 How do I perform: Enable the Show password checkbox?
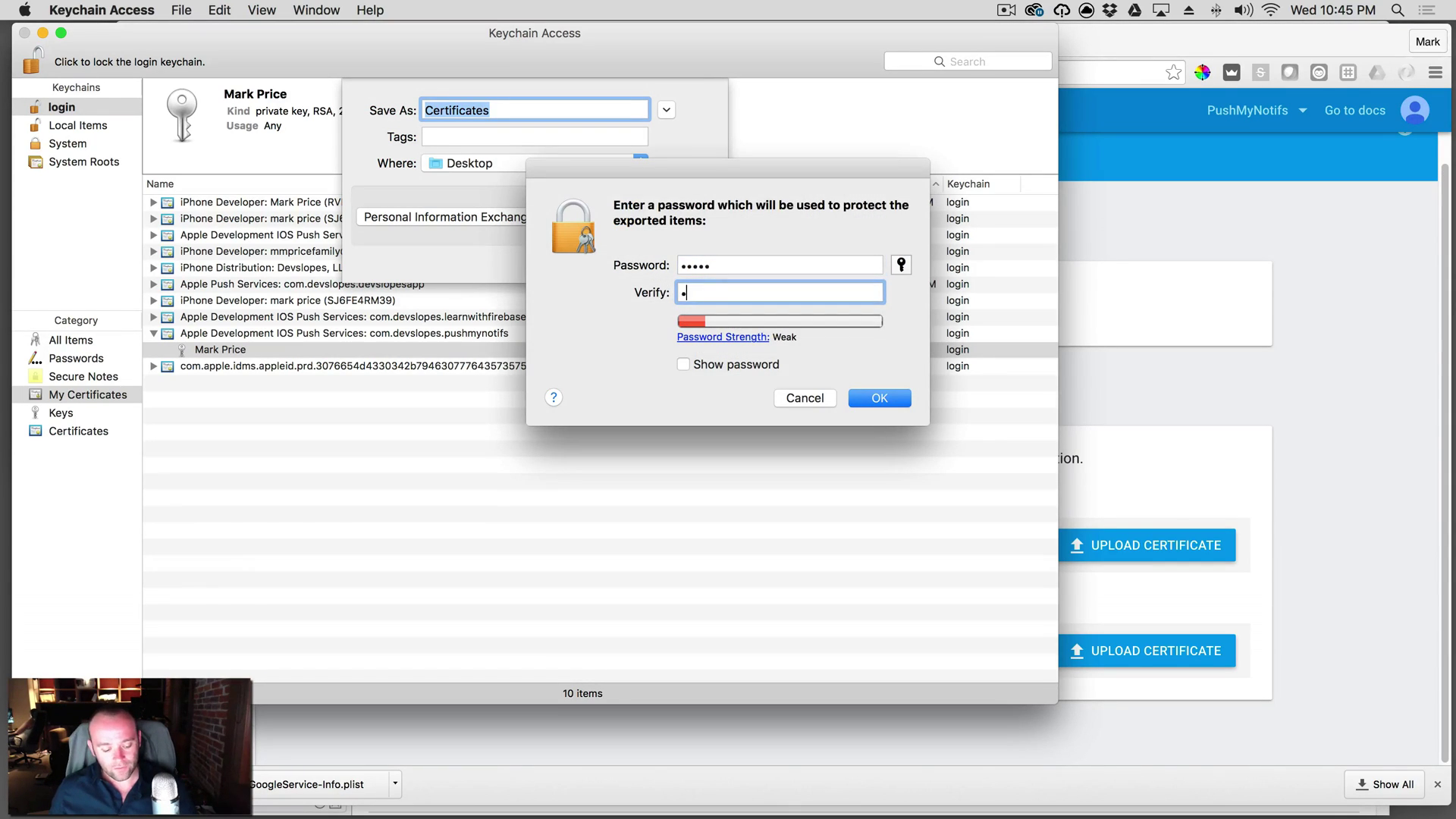pyautogui.click(x=683, y=364)
